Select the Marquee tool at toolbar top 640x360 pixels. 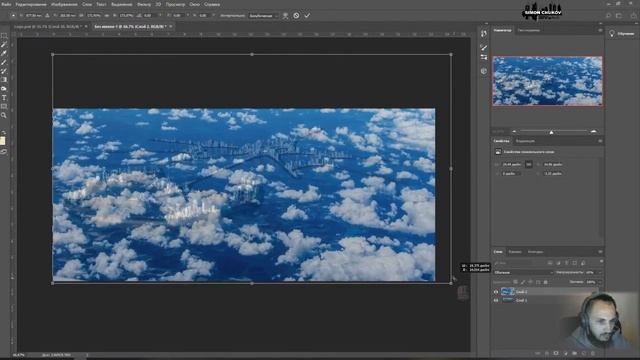[x=4, y=36]
